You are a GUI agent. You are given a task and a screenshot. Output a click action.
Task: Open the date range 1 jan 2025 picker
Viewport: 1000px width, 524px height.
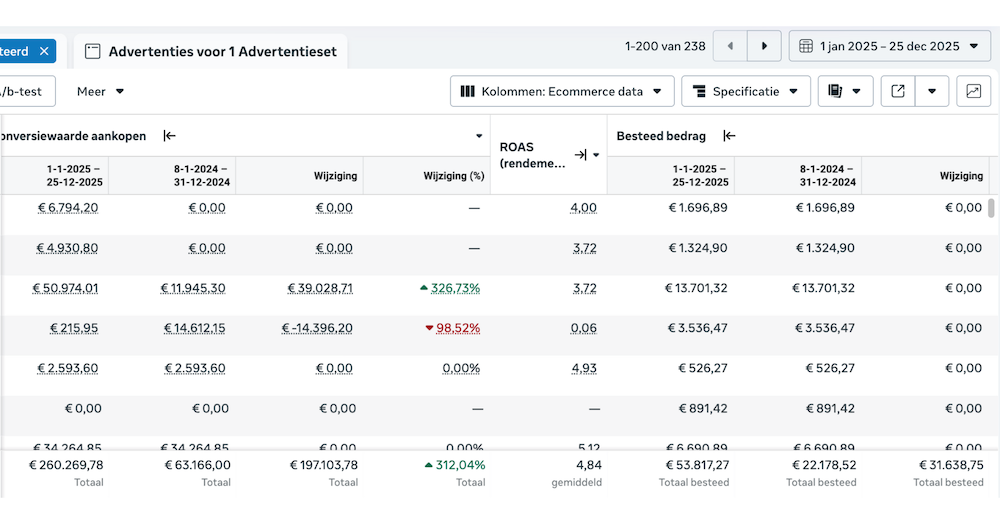[890, 46]
